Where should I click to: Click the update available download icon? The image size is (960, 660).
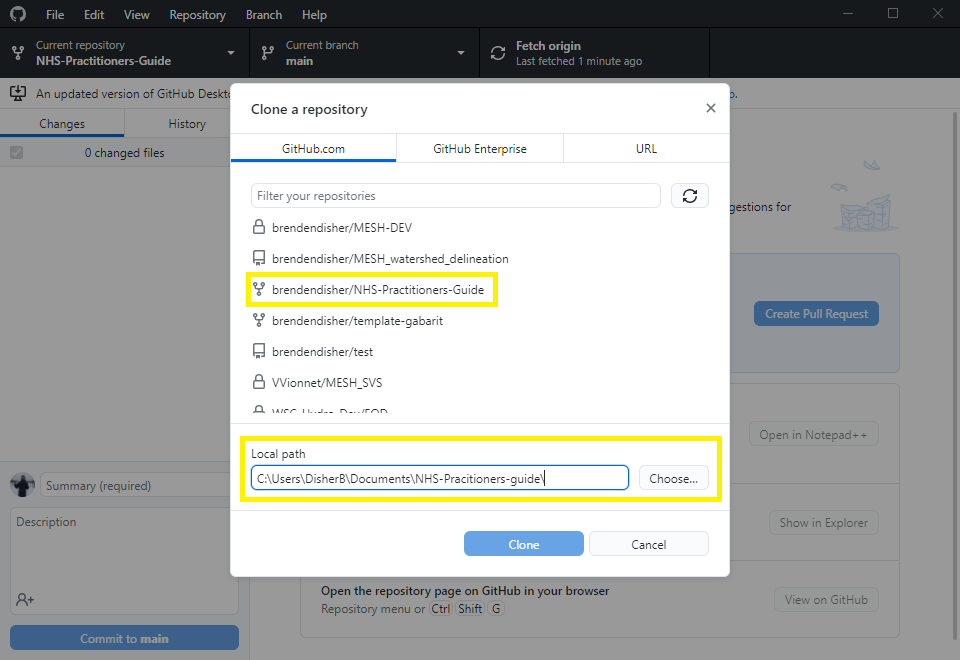pos(18,94)
